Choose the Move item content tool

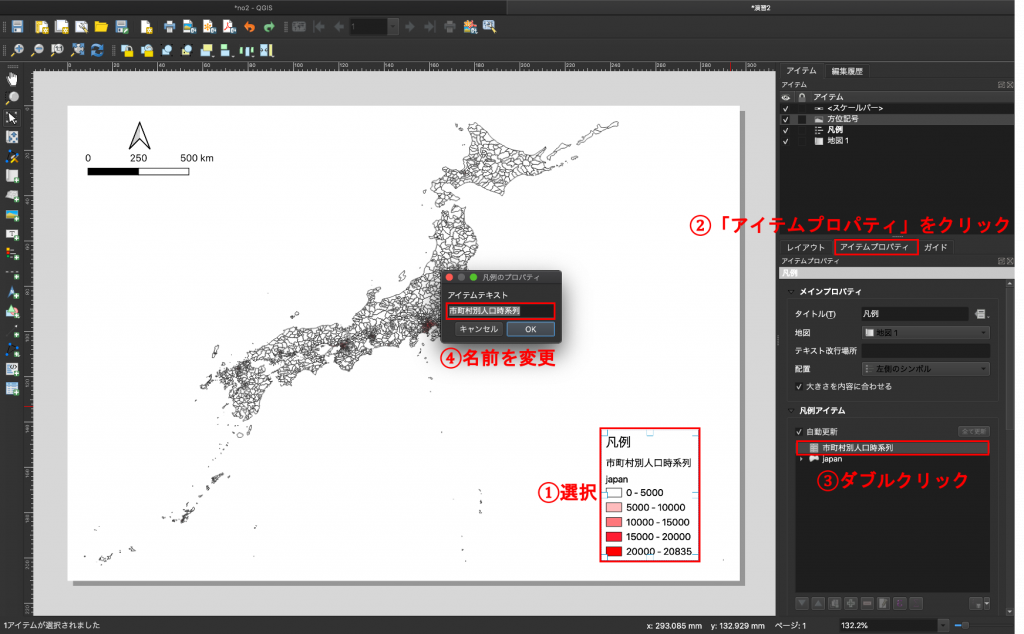[12, 137]
